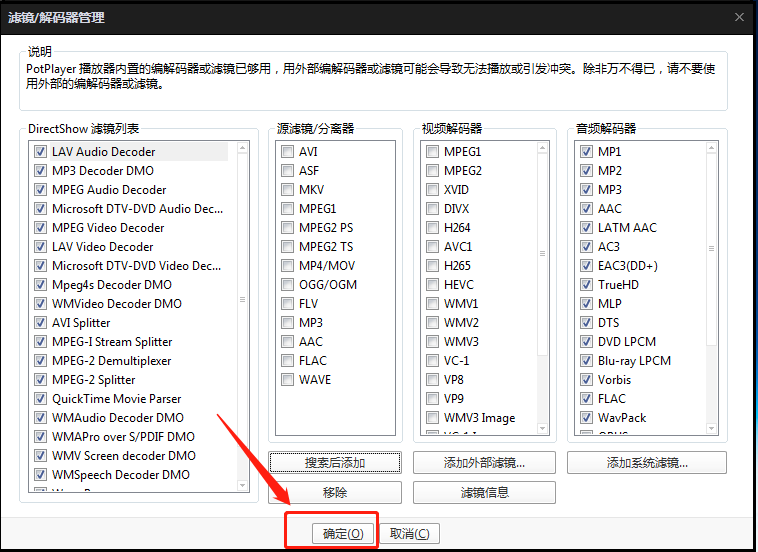Click the 取消(C) cancel button

click(409, 533)
